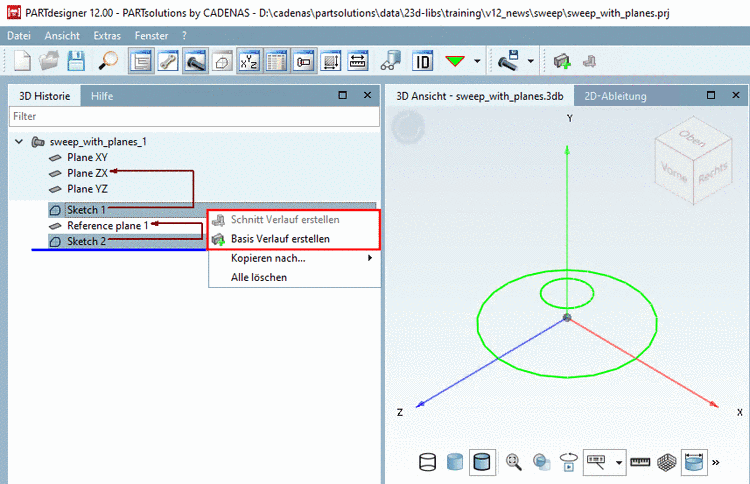The width and height of the screenshot is (750, 484).
Task: Switch to the 2D-Ableitung tab
Action: coord(615,96)
